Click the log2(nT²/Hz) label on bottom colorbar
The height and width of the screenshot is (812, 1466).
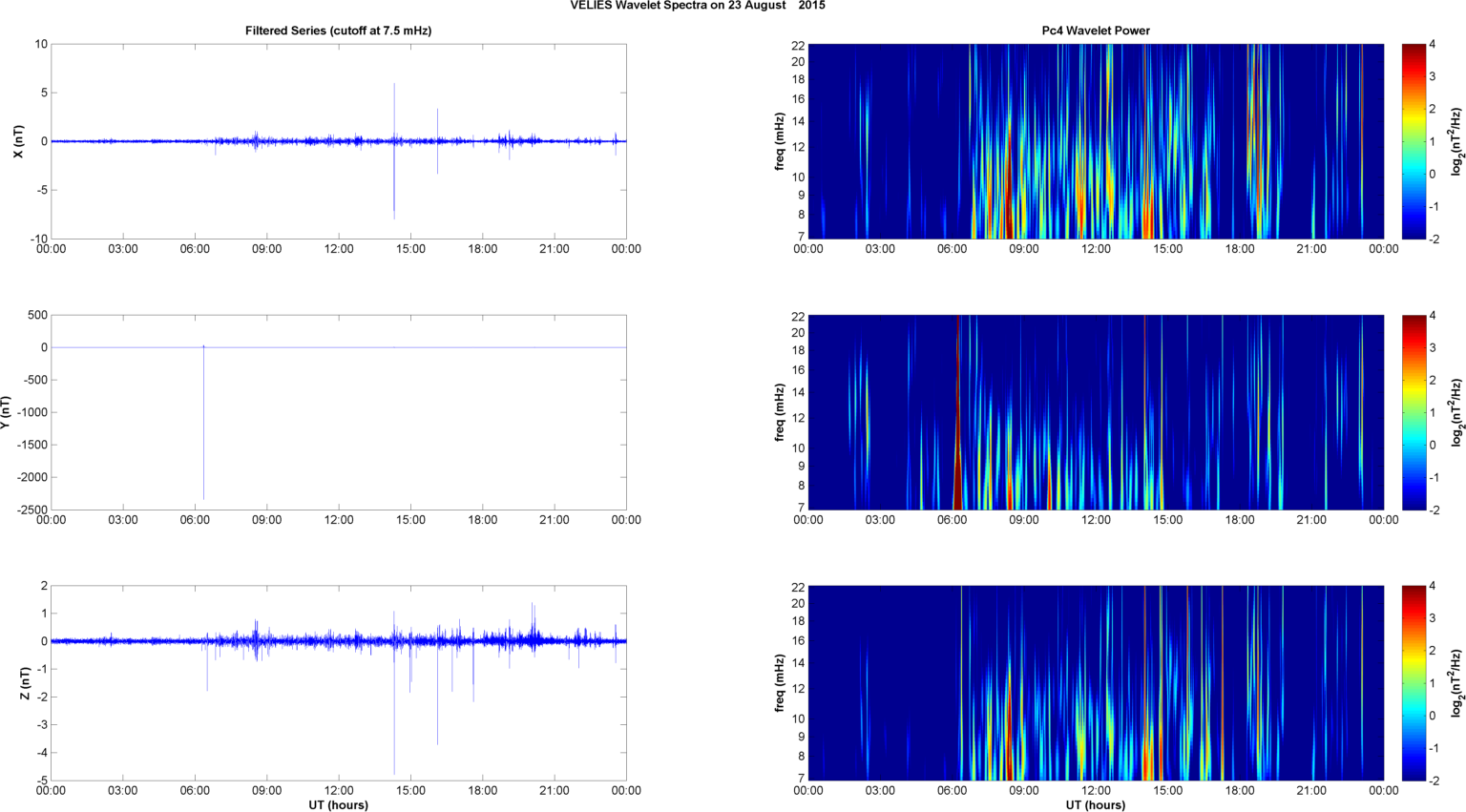point(1456,683)
